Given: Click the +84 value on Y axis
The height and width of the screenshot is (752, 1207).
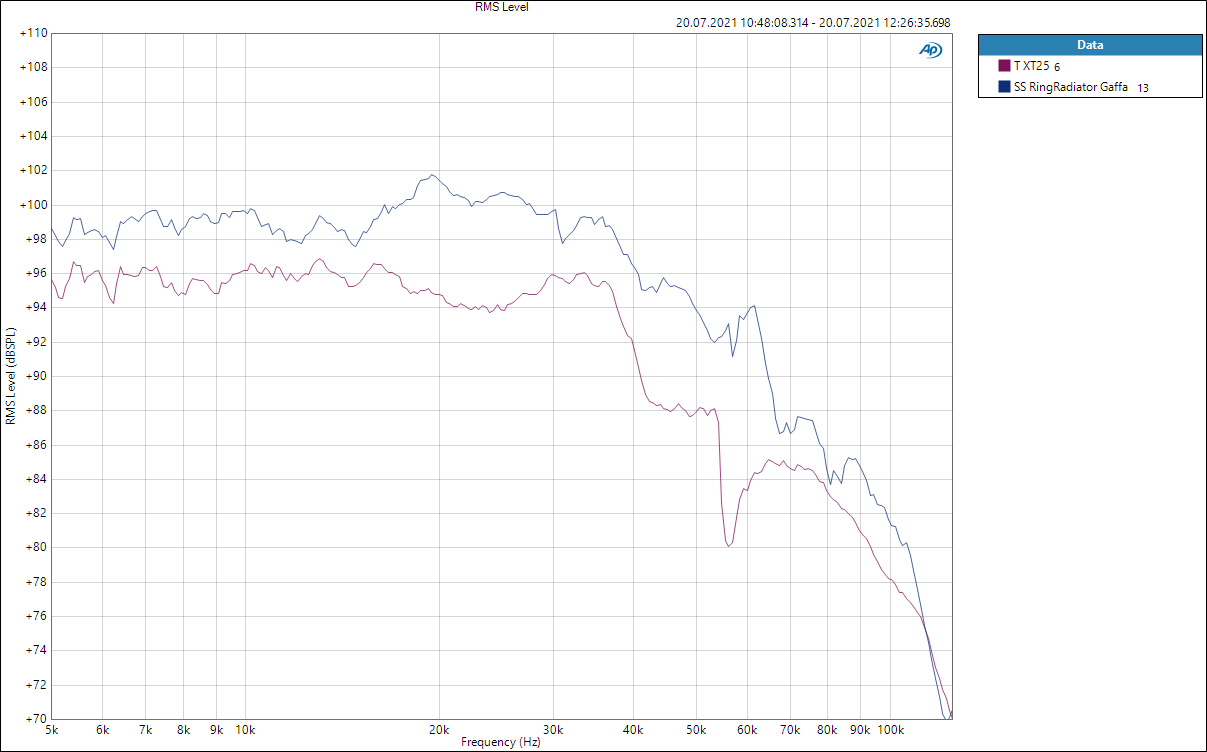Looking at the screenshot, I should pos(36,479).
